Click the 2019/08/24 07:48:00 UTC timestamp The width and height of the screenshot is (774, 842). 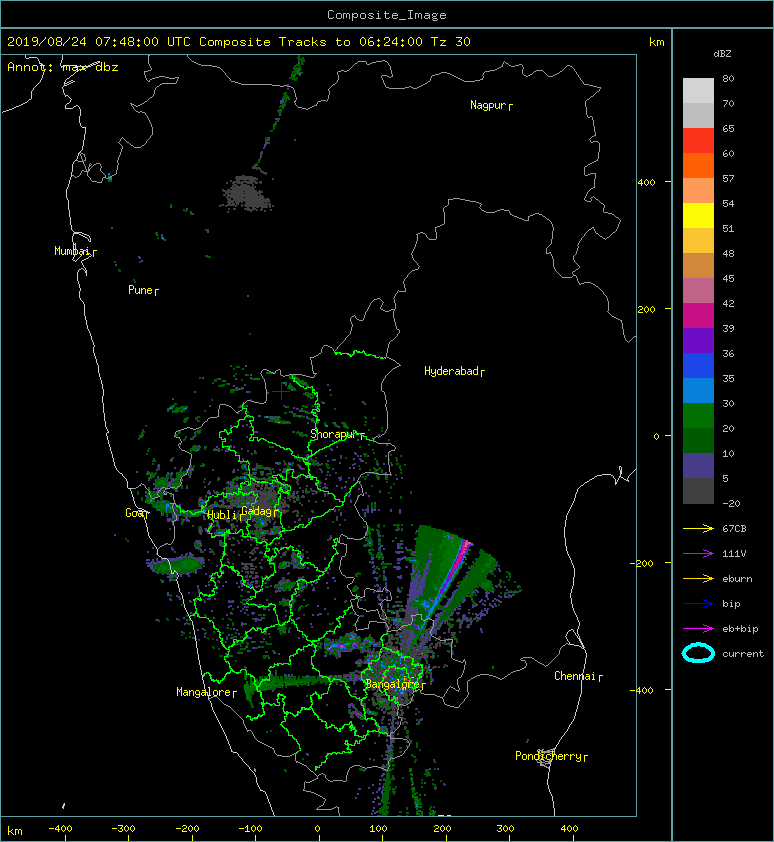99,42
